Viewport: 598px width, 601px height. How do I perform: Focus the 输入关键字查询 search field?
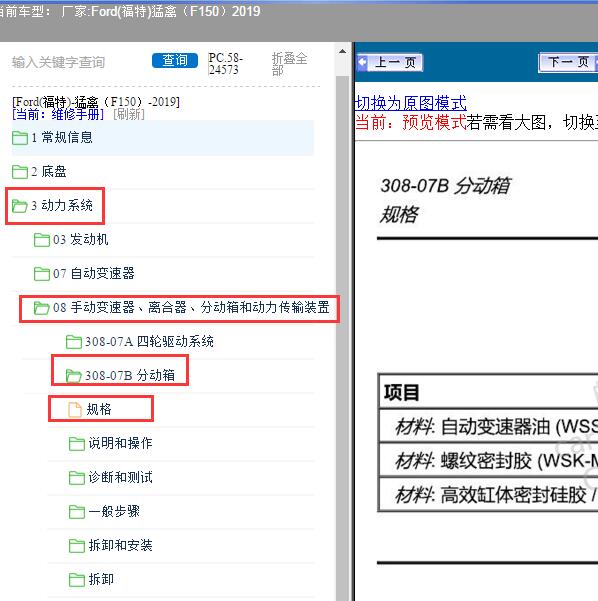(58, 62)
